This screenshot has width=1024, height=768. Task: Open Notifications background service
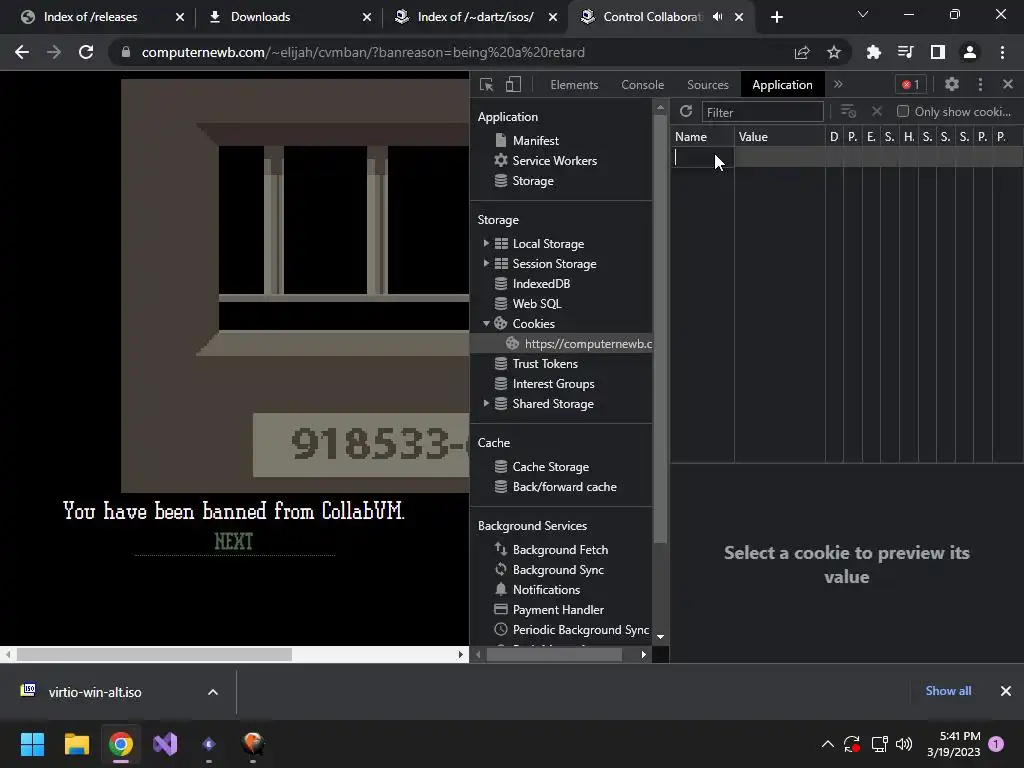click(x=546, y=590)
